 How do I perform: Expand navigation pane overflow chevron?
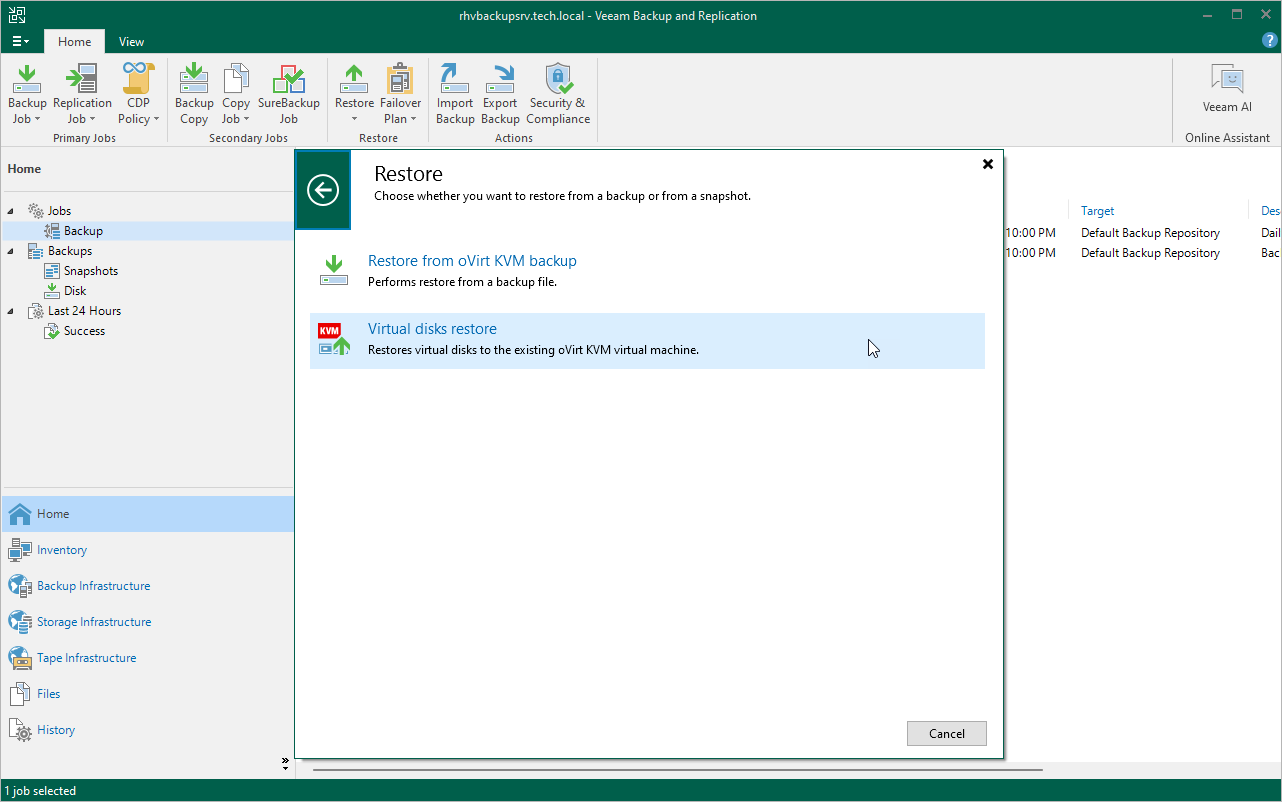click(285, 764)
